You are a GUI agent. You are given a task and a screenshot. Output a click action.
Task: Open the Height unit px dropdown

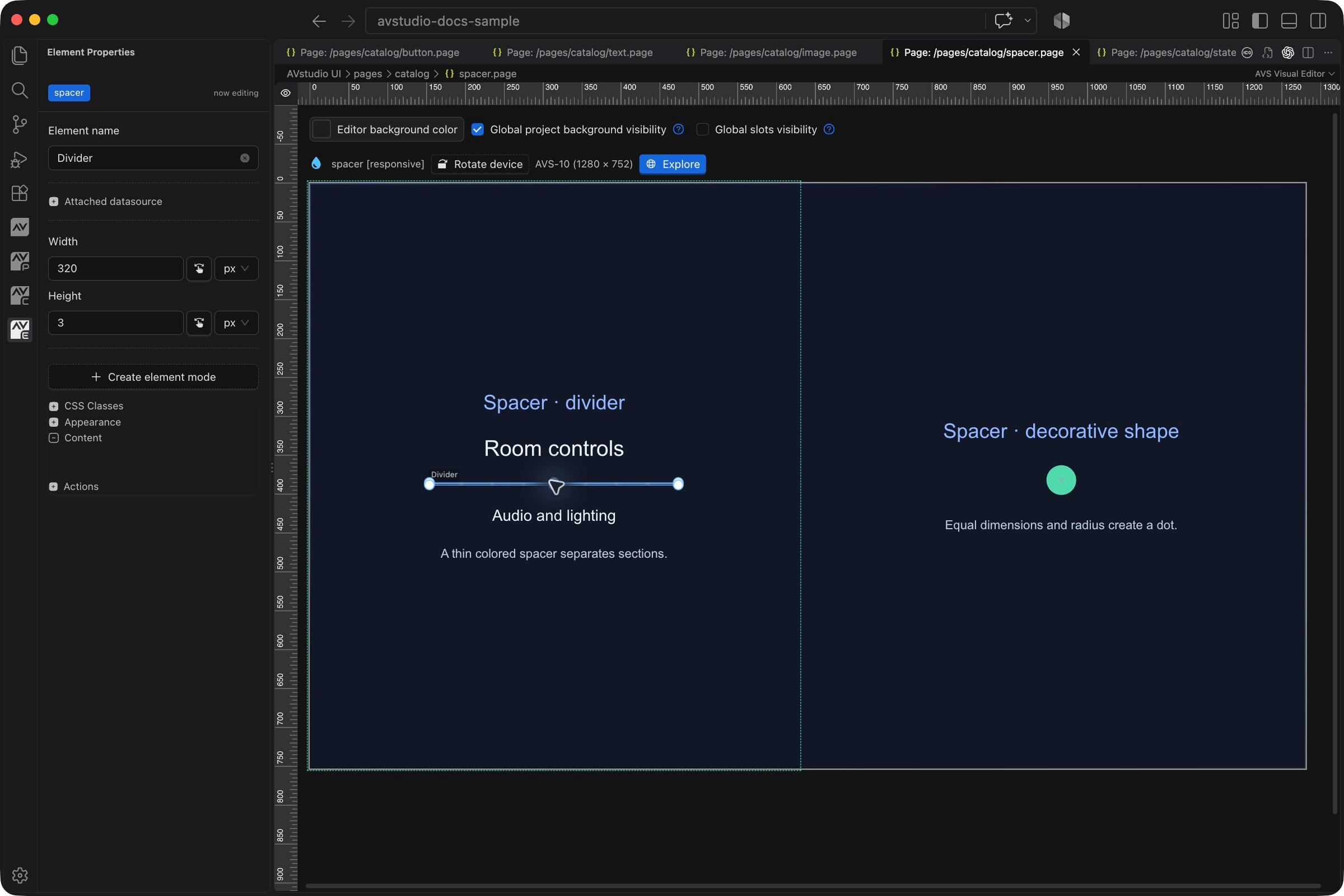236,323
